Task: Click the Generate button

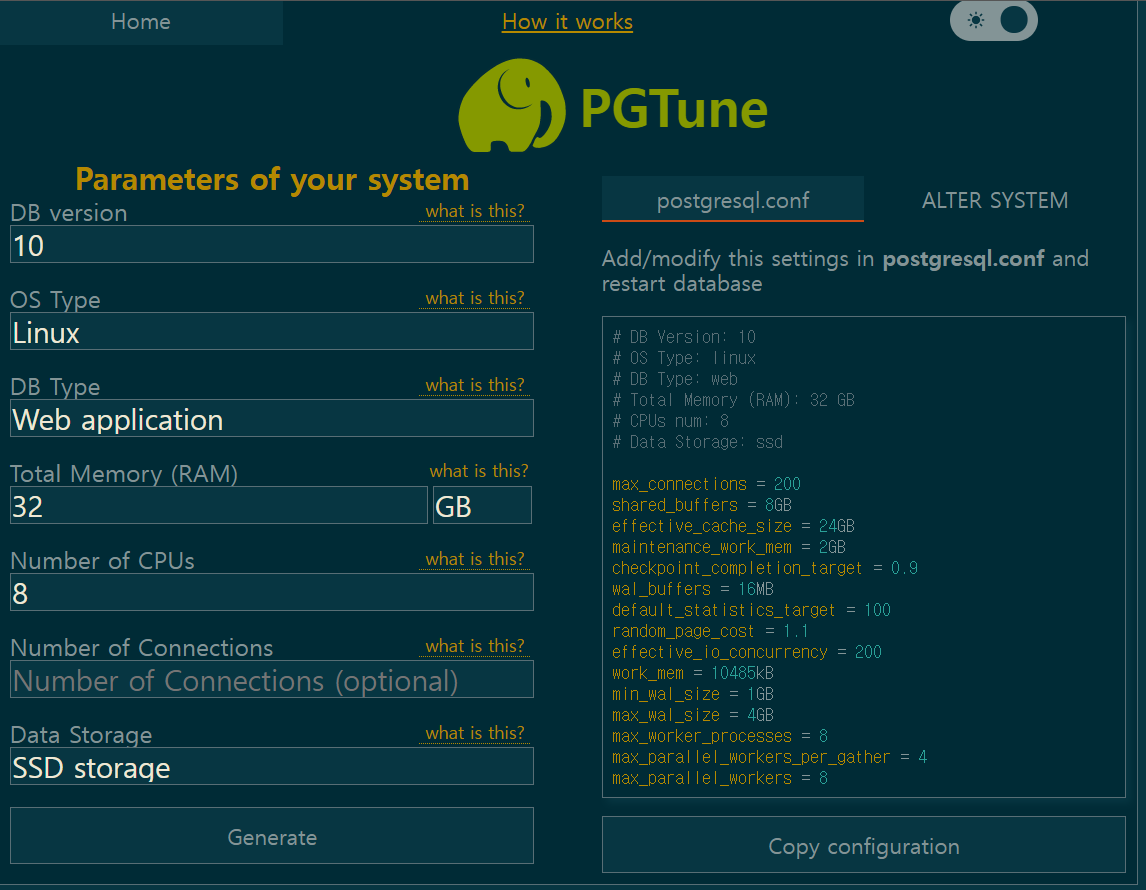Action: (x=272, y=836)
